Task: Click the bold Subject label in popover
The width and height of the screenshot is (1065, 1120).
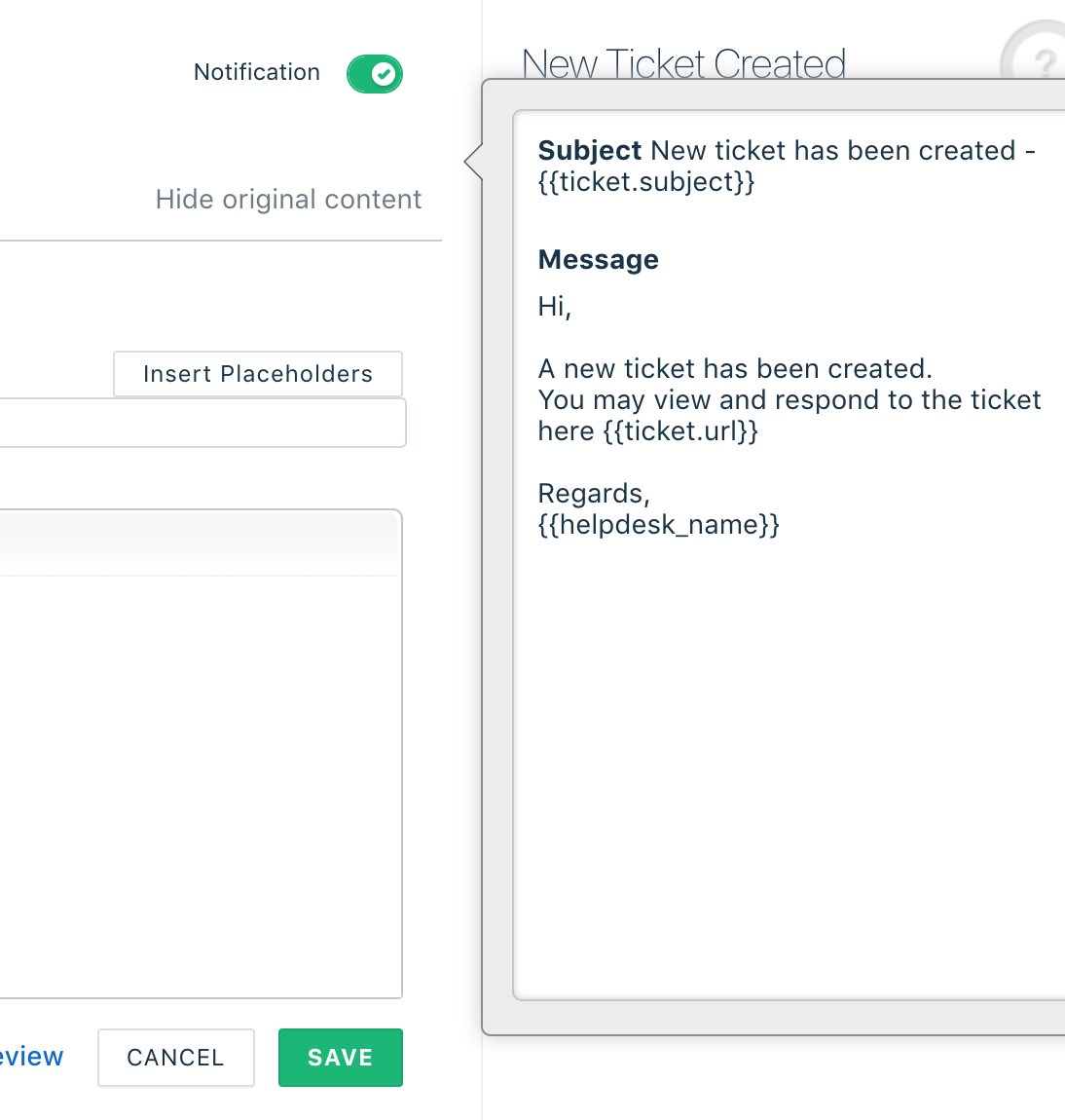Action: coord(590,151)
